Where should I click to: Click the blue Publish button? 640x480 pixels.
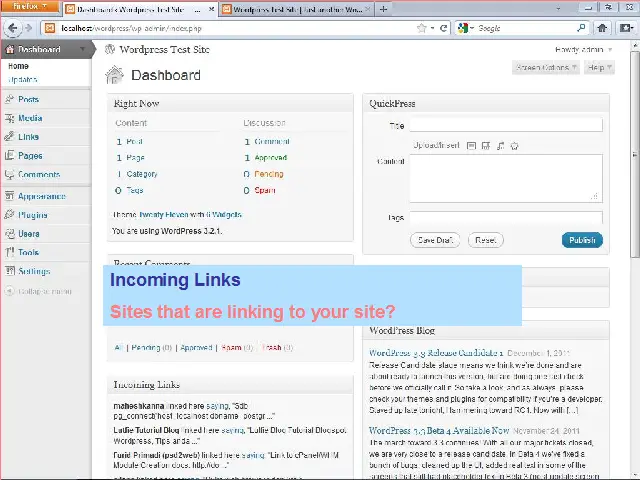tap(582, 240)
